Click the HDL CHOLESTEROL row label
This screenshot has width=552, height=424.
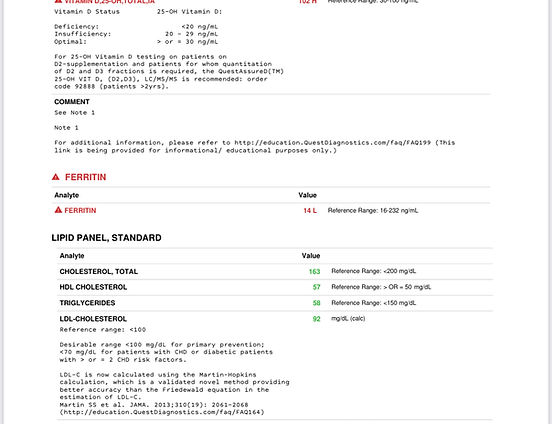coord(93,287)
